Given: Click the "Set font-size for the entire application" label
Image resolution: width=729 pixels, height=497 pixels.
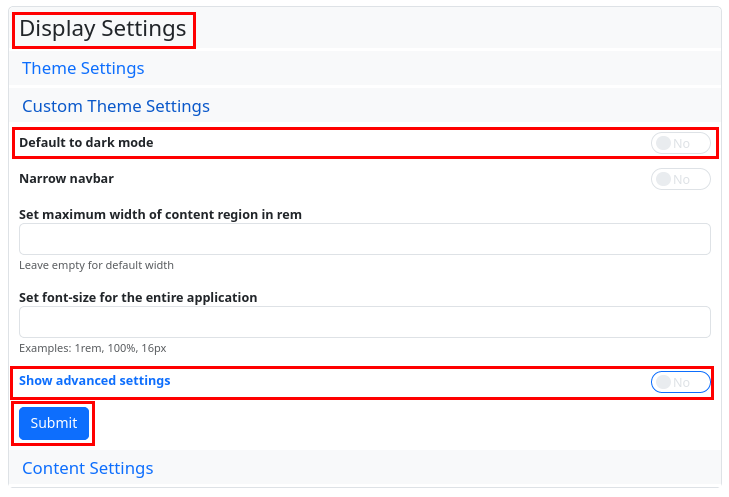Looking at the screenshot, I should (138, 297).
